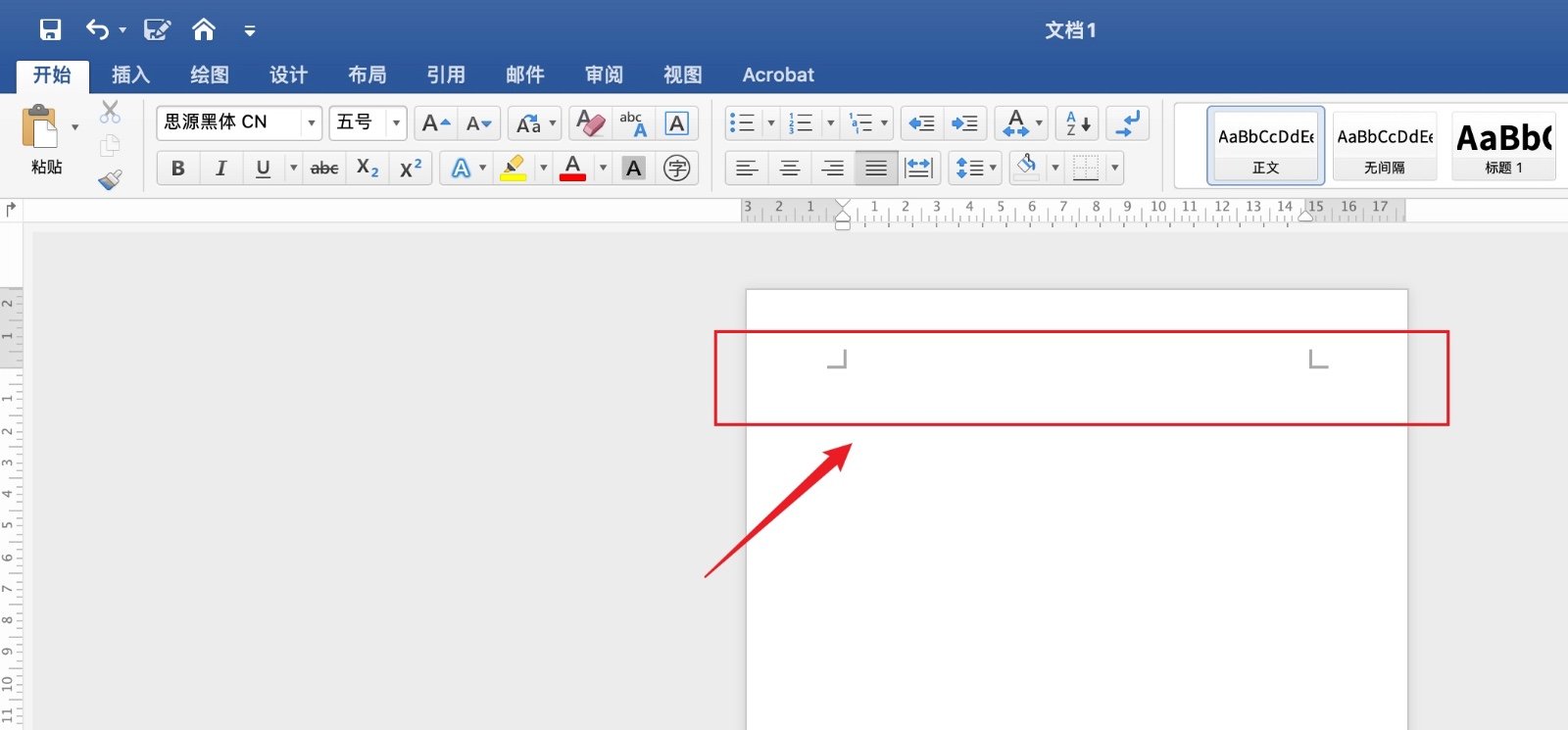
Task: Click the show paragraph marks return-arrow icon
Action: [1128, 123]
